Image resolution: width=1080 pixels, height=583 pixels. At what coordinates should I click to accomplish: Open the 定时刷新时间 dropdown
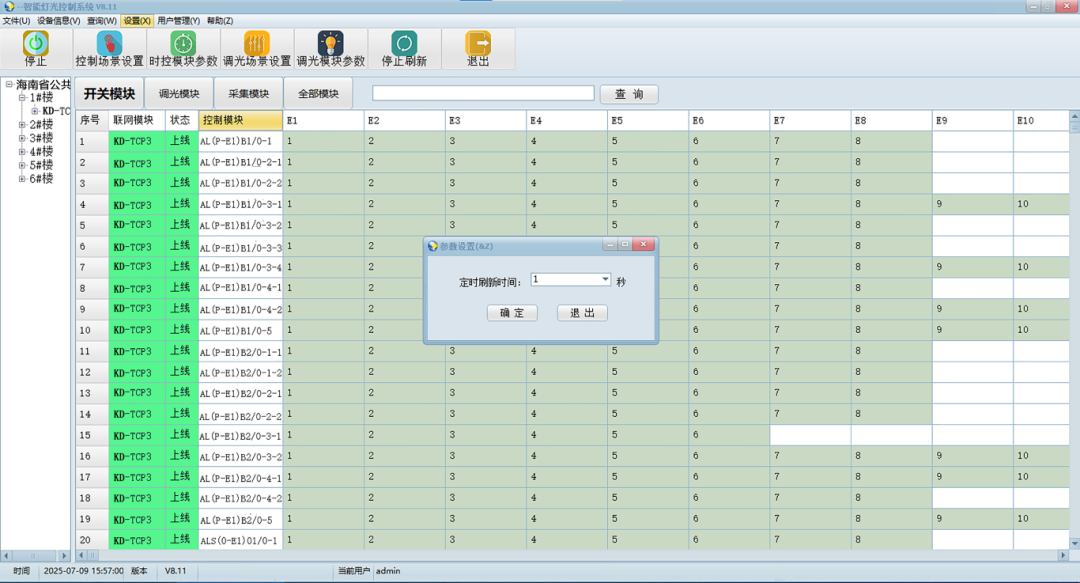(x=605, y=280)
